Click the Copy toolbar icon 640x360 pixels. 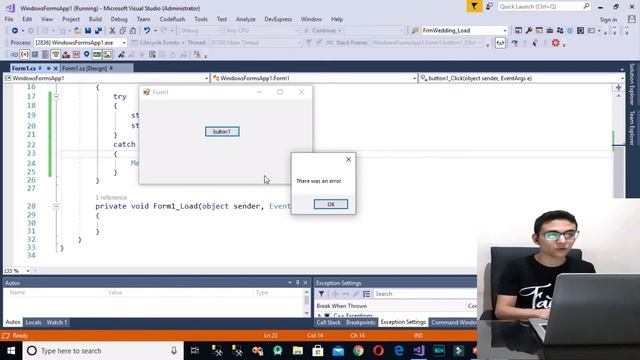coord(122,31)
